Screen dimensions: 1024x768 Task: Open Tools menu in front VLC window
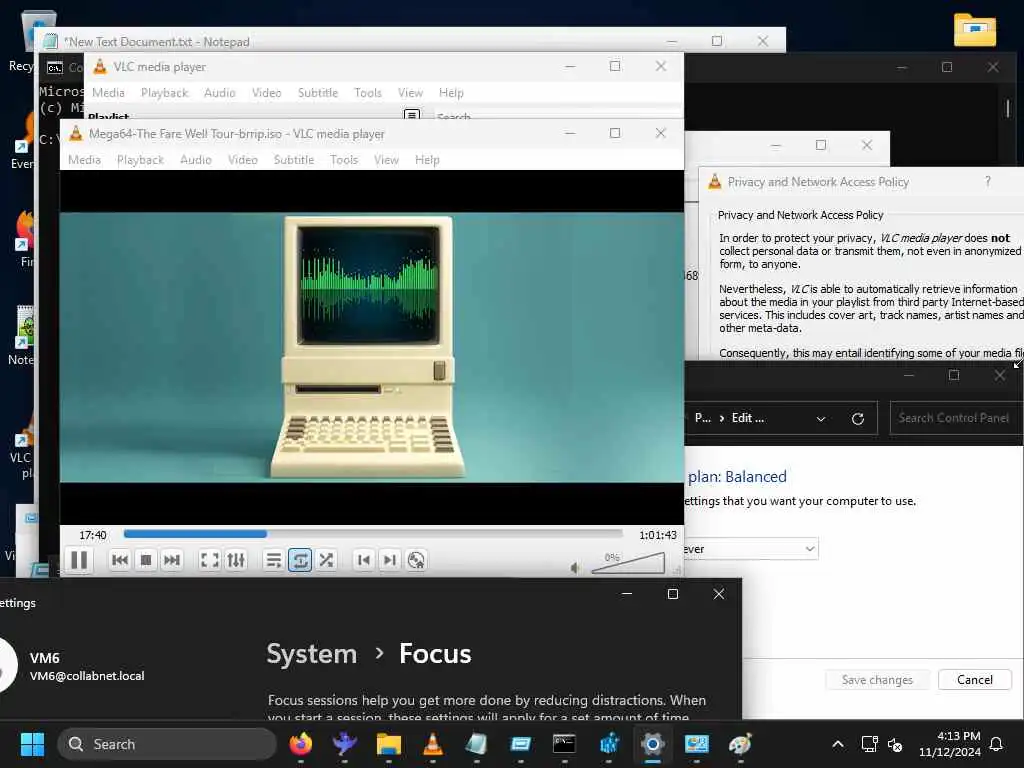(x=344, y=160)
